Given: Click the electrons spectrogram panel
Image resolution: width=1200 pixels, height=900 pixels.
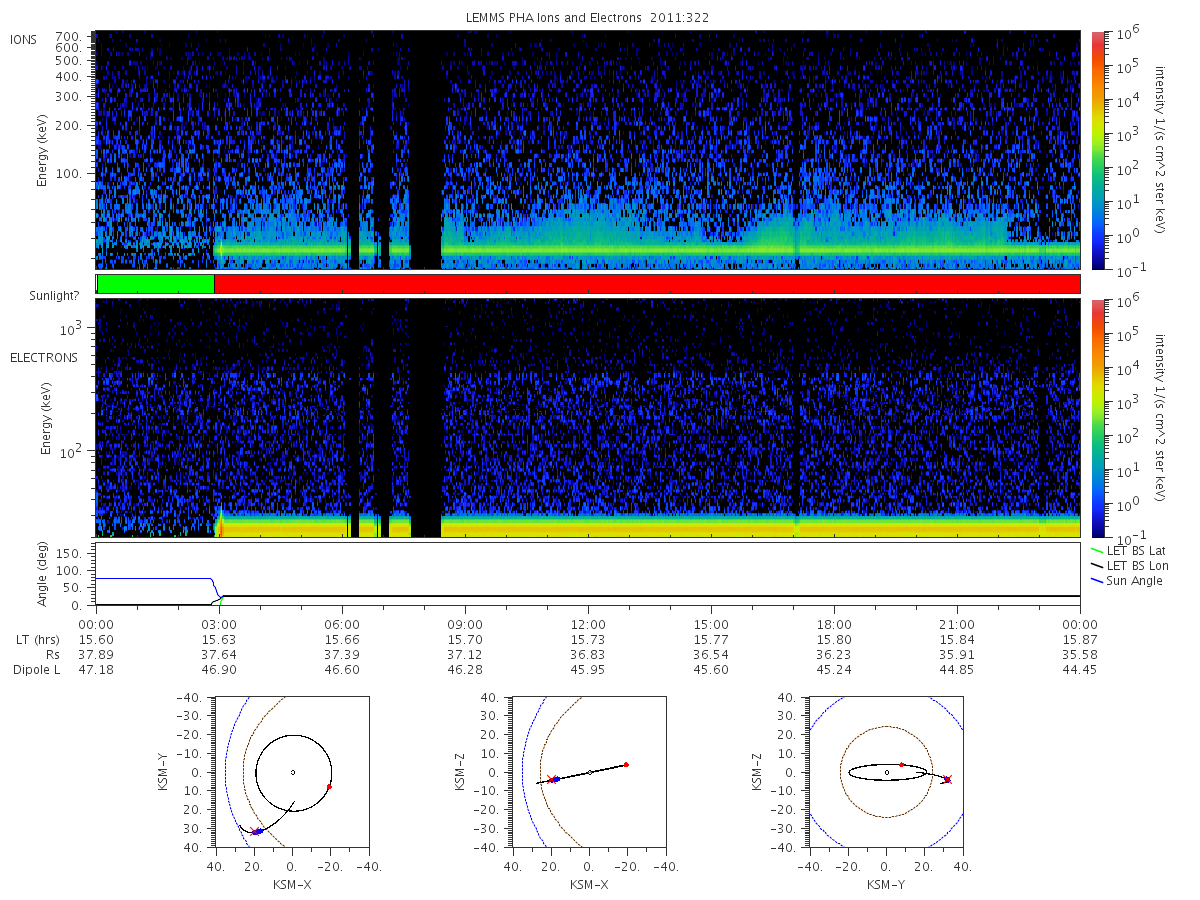Looking at the screenshot, I should click(x=588, y=418).
